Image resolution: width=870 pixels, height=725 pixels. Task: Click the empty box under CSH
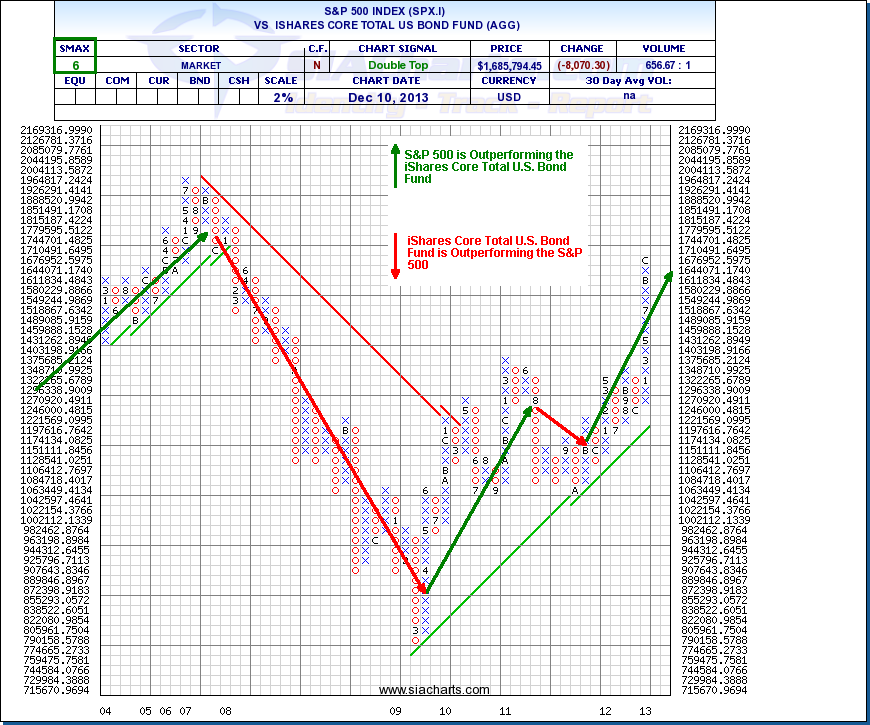[x=240, y=97]
